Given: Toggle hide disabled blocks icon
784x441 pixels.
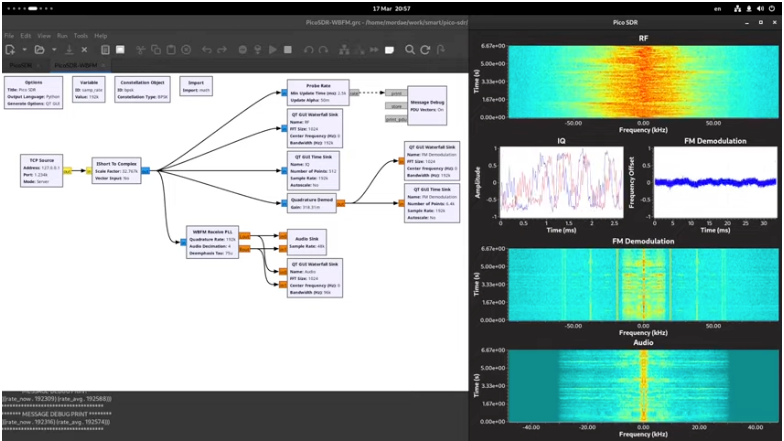Looking at the screenshot, I should coord(390,50).
